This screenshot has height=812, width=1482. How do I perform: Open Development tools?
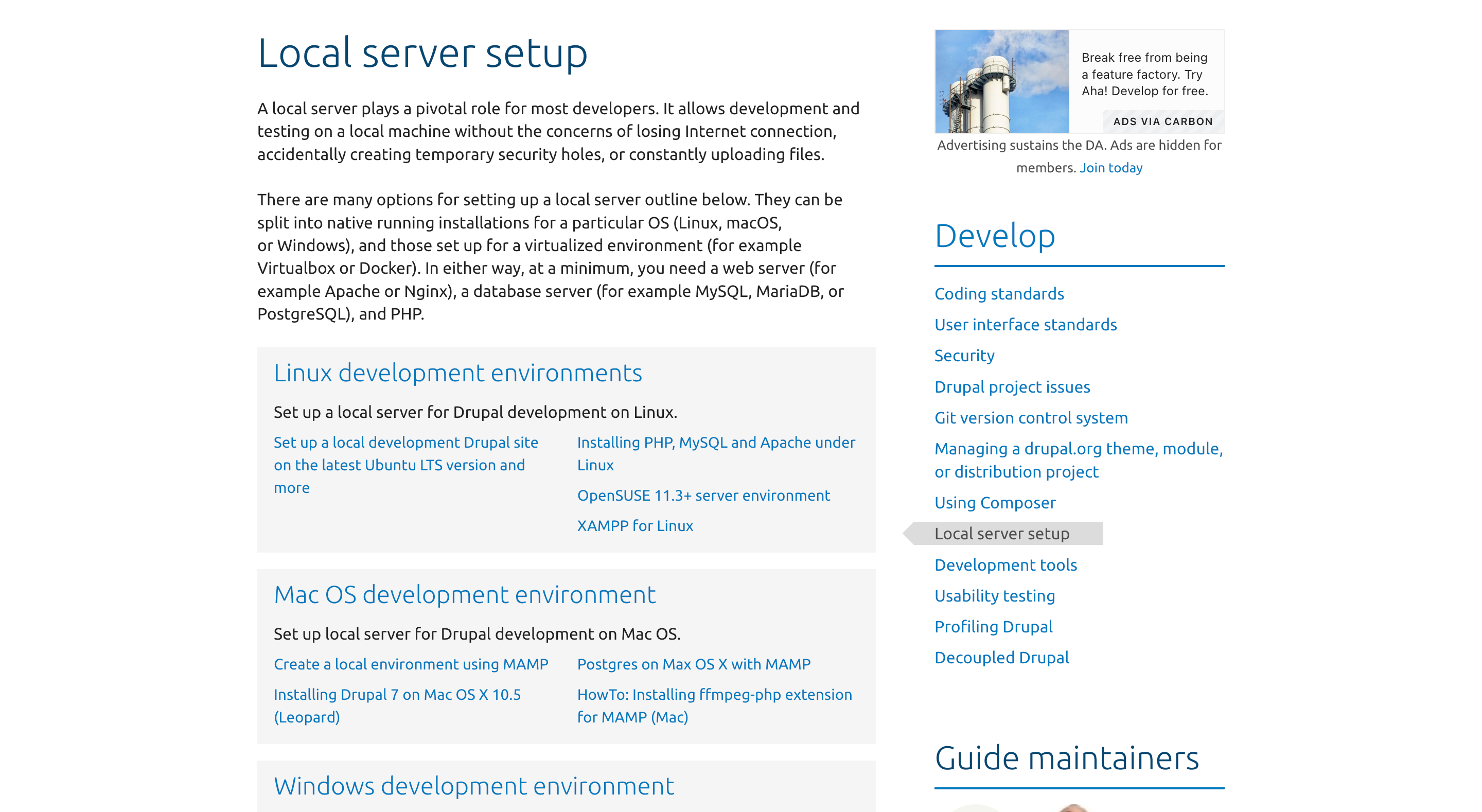tap(1005, 564)
